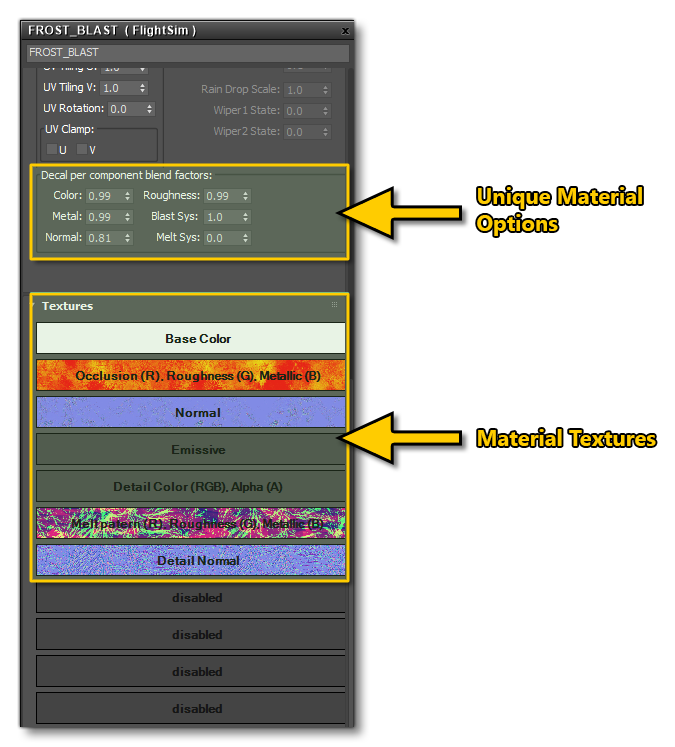The width and height of the screenshot is (675, 747).
Task: Enable the U clamp checkbox
Action: [x=52, y=149]
